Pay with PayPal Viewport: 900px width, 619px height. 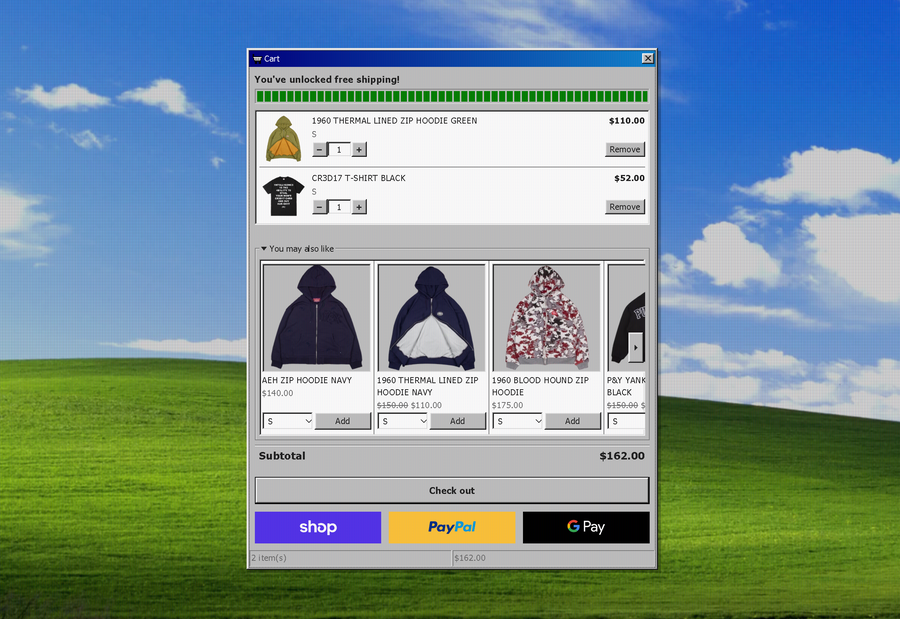pyautogui.click(x=452, y=527)
